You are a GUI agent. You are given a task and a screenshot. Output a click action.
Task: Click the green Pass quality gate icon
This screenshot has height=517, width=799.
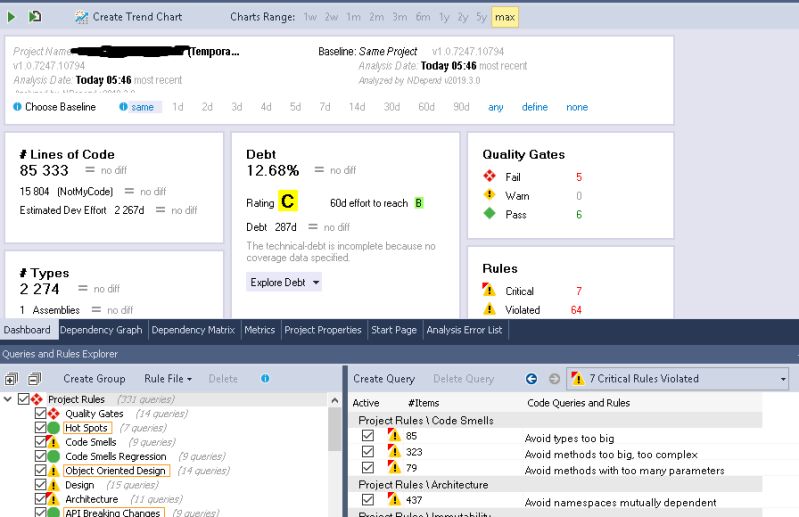tap(490, 214)
